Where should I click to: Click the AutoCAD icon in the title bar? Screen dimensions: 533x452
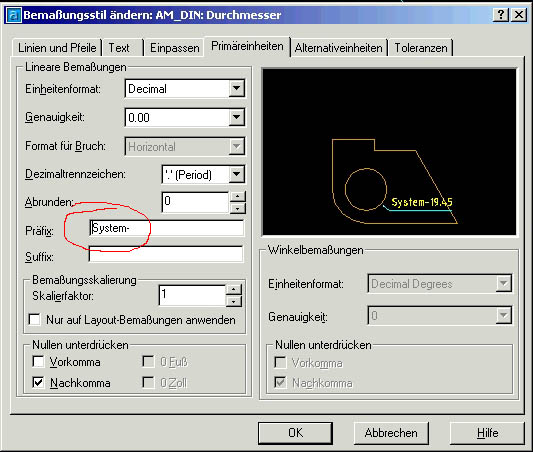click(x=14, y=16)
